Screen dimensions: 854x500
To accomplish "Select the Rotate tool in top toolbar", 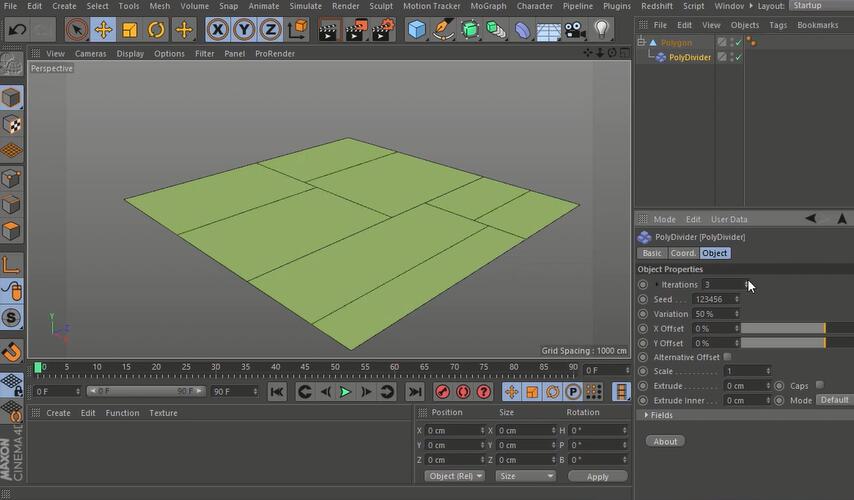I will pyautogui.click(x=156, y=29).
